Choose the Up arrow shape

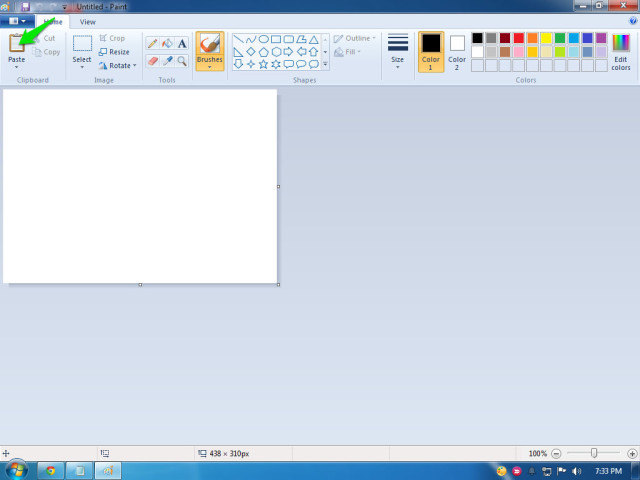(x=313, y=52)
